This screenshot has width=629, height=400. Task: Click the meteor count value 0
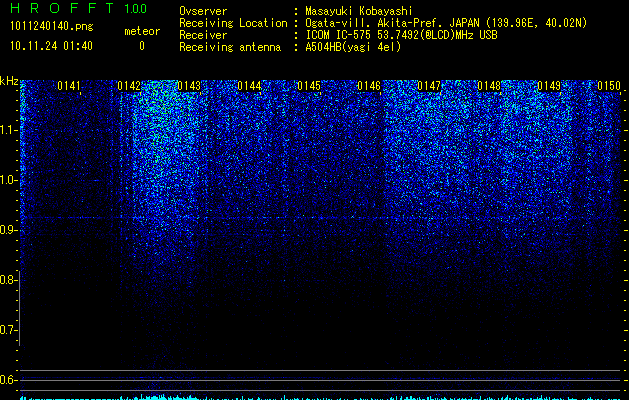pos(142,46)
